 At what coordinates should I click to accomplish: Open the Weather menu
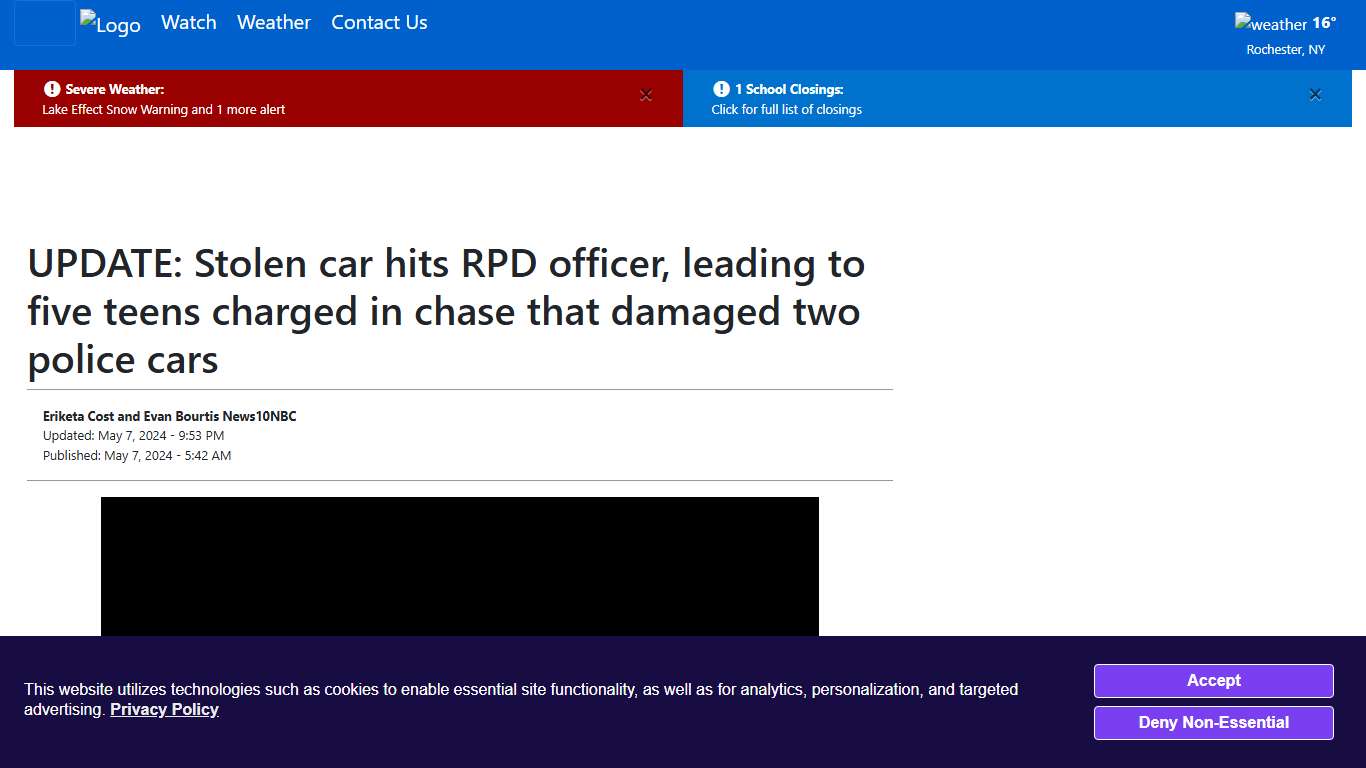[273, 22]
